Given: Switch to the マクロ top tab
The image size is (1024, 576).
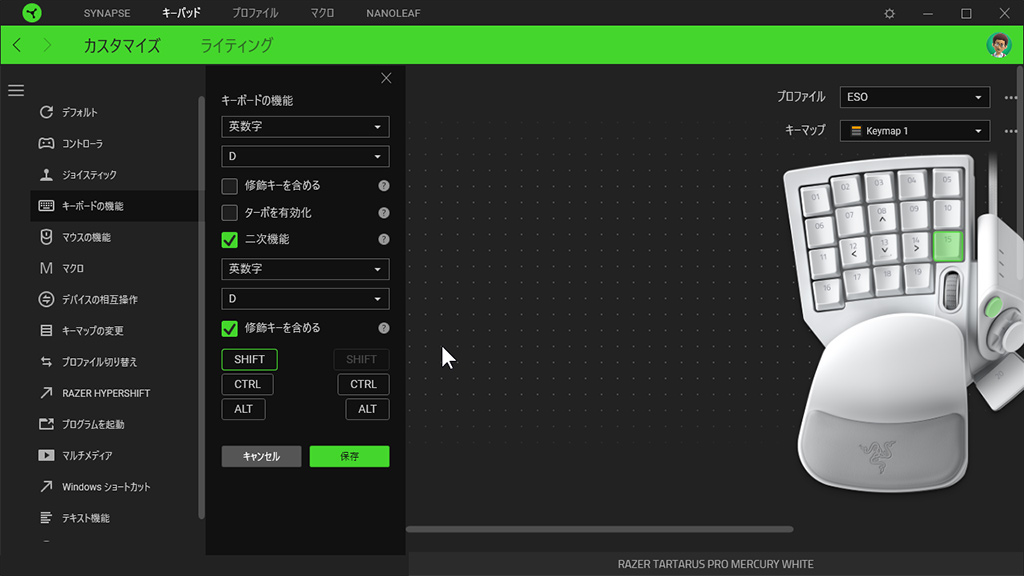Looking at the screenshot, I should point(322,13).
